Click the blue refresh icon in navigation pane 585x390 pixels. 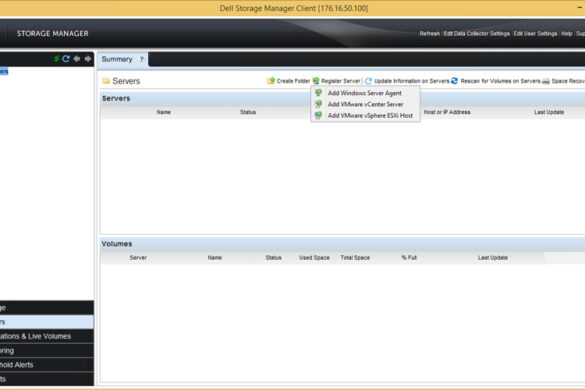coord(66,59)
